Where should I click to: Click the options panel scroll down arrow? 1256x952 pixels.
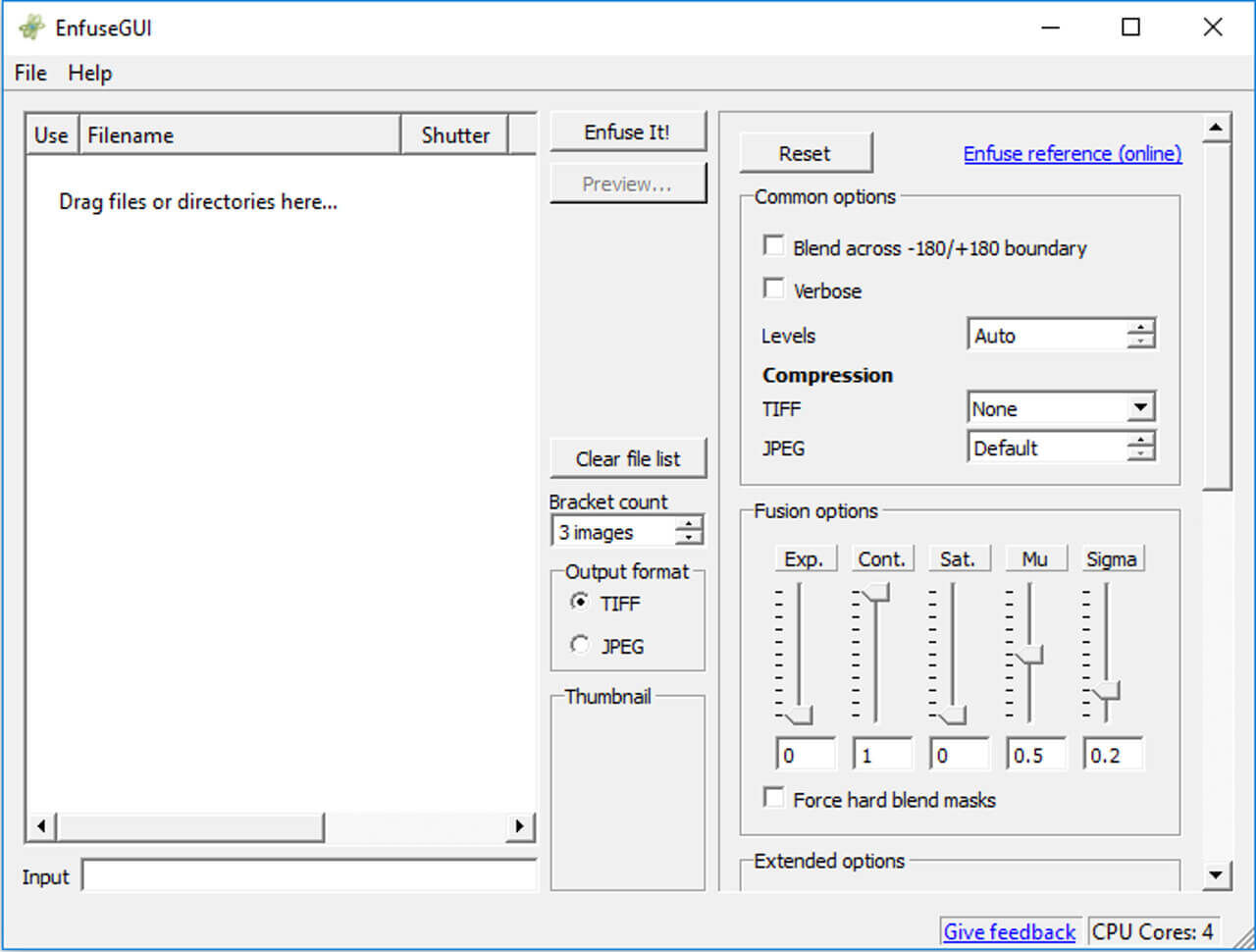tap(1216, 874)
